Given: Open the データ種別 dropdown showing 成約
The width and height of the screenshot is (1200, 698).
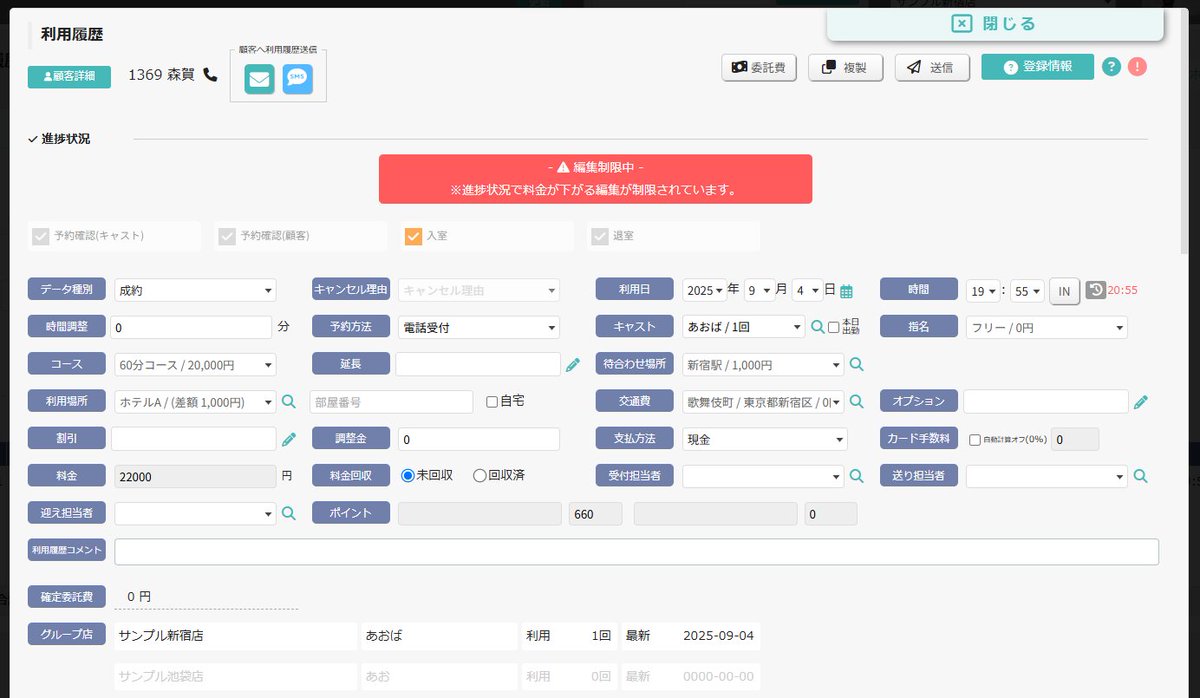Looking at the screenshot, I should [x=195, y=289].
